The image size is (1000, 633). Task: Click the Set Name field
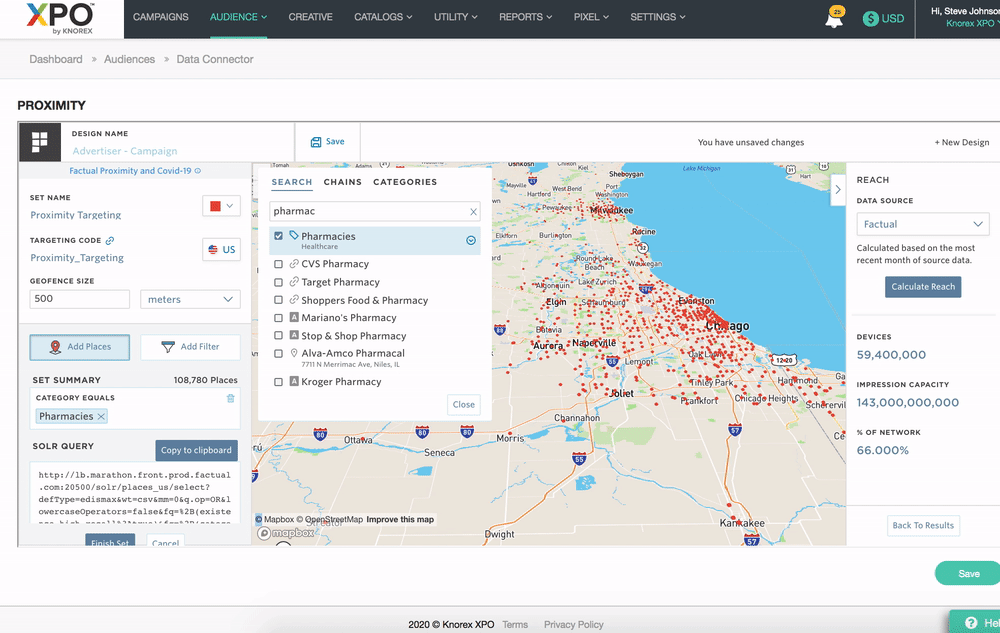(76, 215)
